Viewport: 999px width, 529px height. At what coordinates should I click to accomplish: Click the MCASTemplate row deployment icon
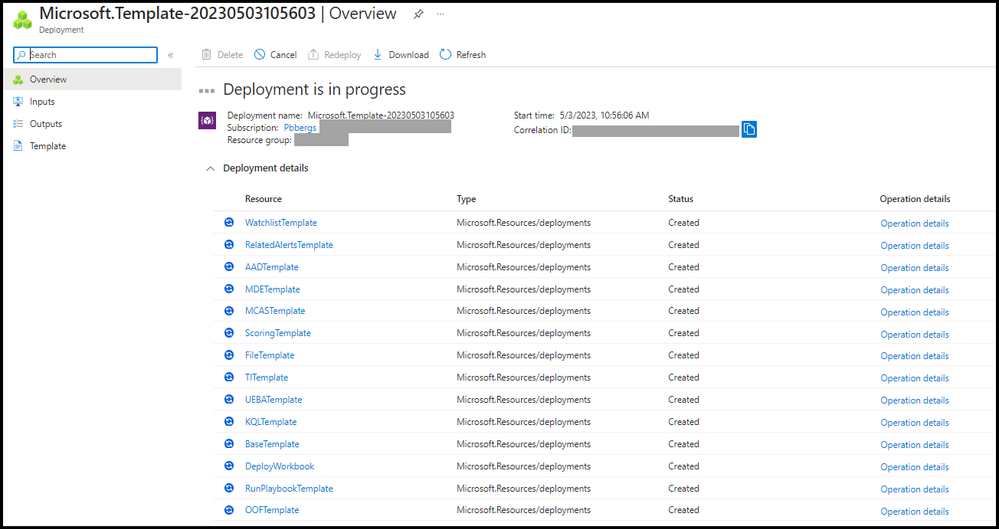229,311
